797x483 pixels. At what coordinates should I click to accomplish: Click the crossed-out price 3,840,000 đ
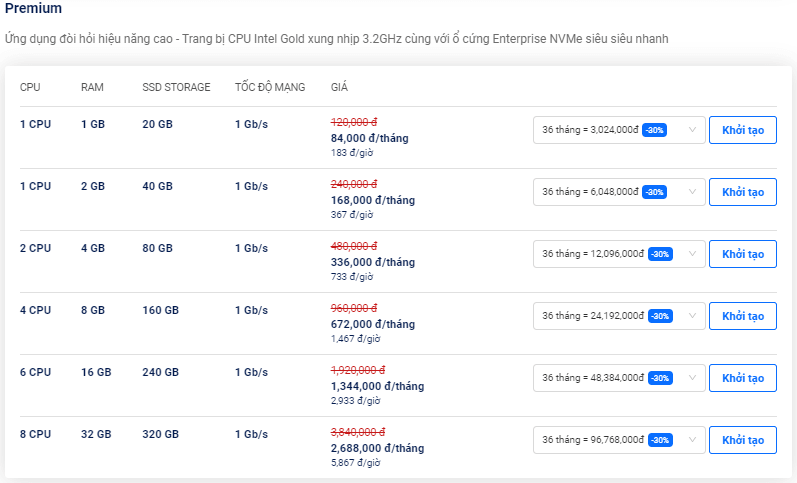tap(358, 432)
